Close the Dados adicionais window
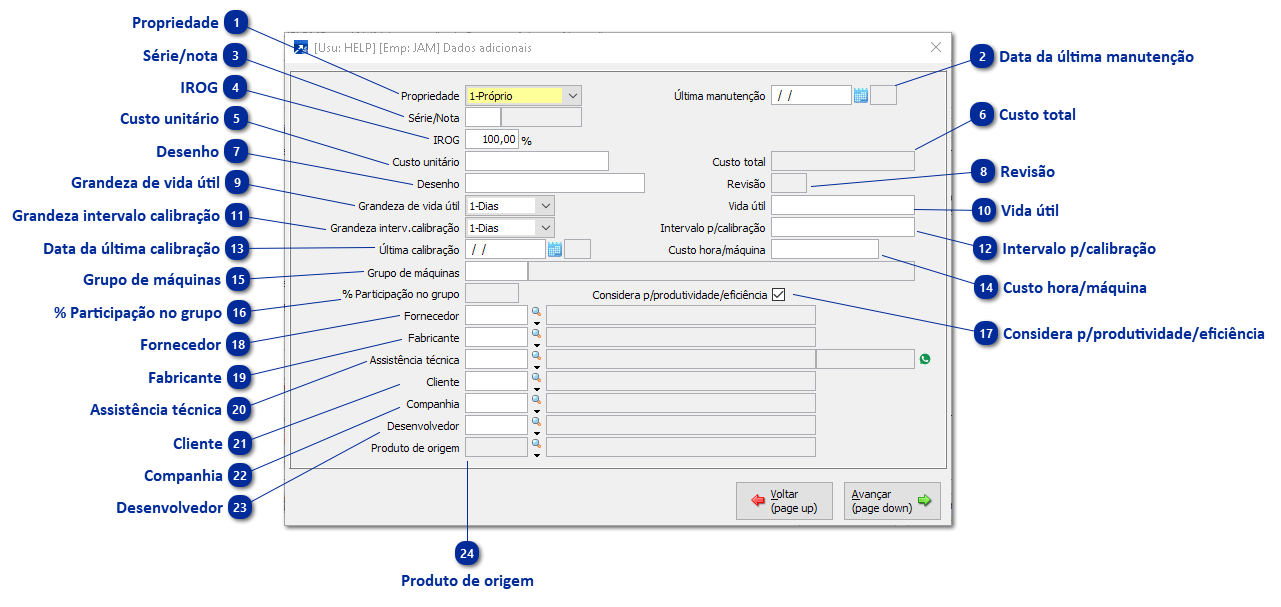Viewport: 1281px width, 607px height. point(936,47)
